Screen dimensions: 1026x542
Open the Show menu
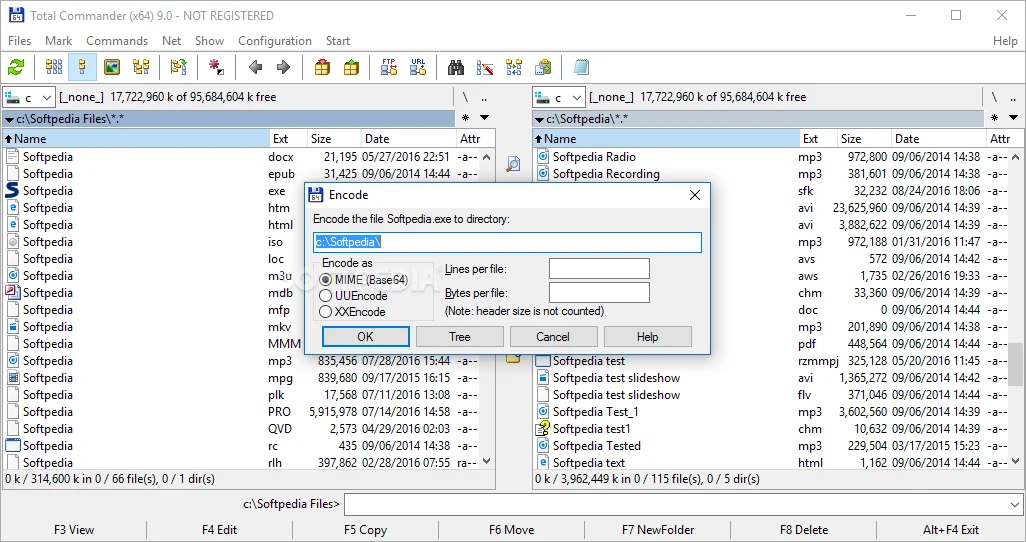point(209,41)
